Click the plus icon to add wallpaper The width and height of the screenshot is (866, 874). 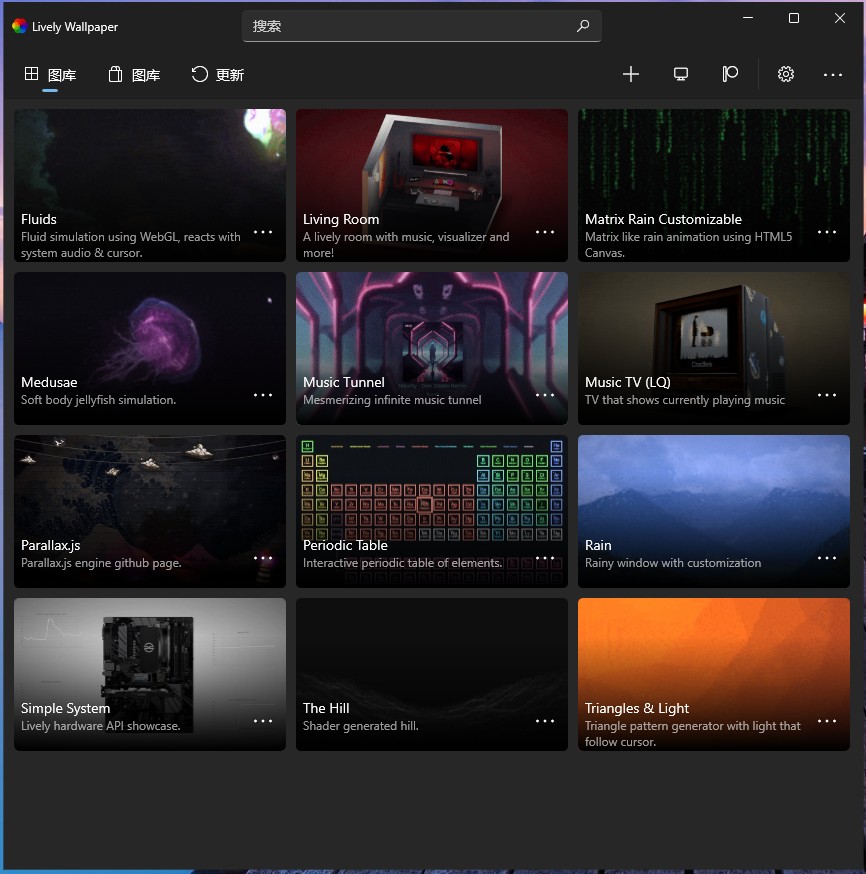pos(630,74)
